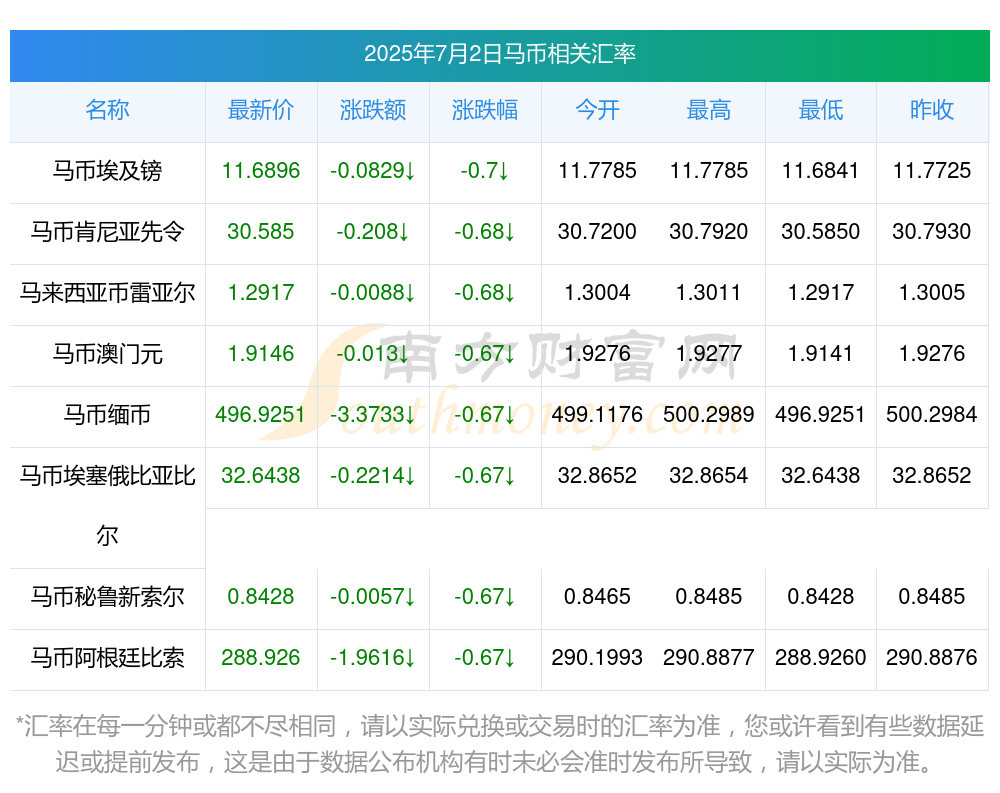
Task: Select high value 30.7920
Action: [709, 232]
